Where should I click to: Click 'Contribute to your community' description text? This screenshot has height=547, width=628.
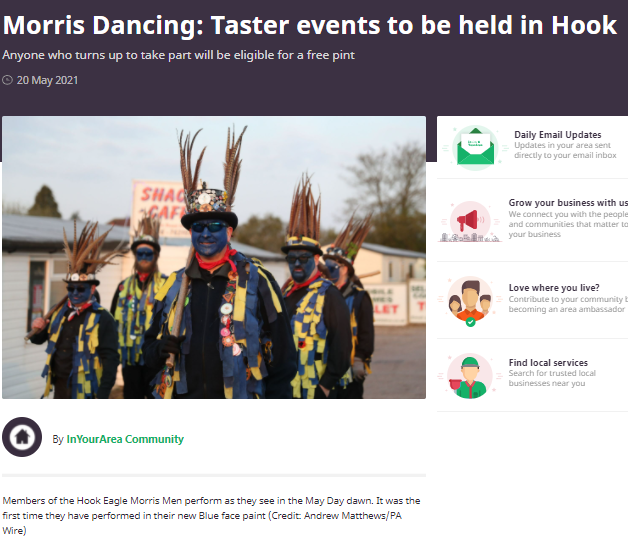[568, 304]
